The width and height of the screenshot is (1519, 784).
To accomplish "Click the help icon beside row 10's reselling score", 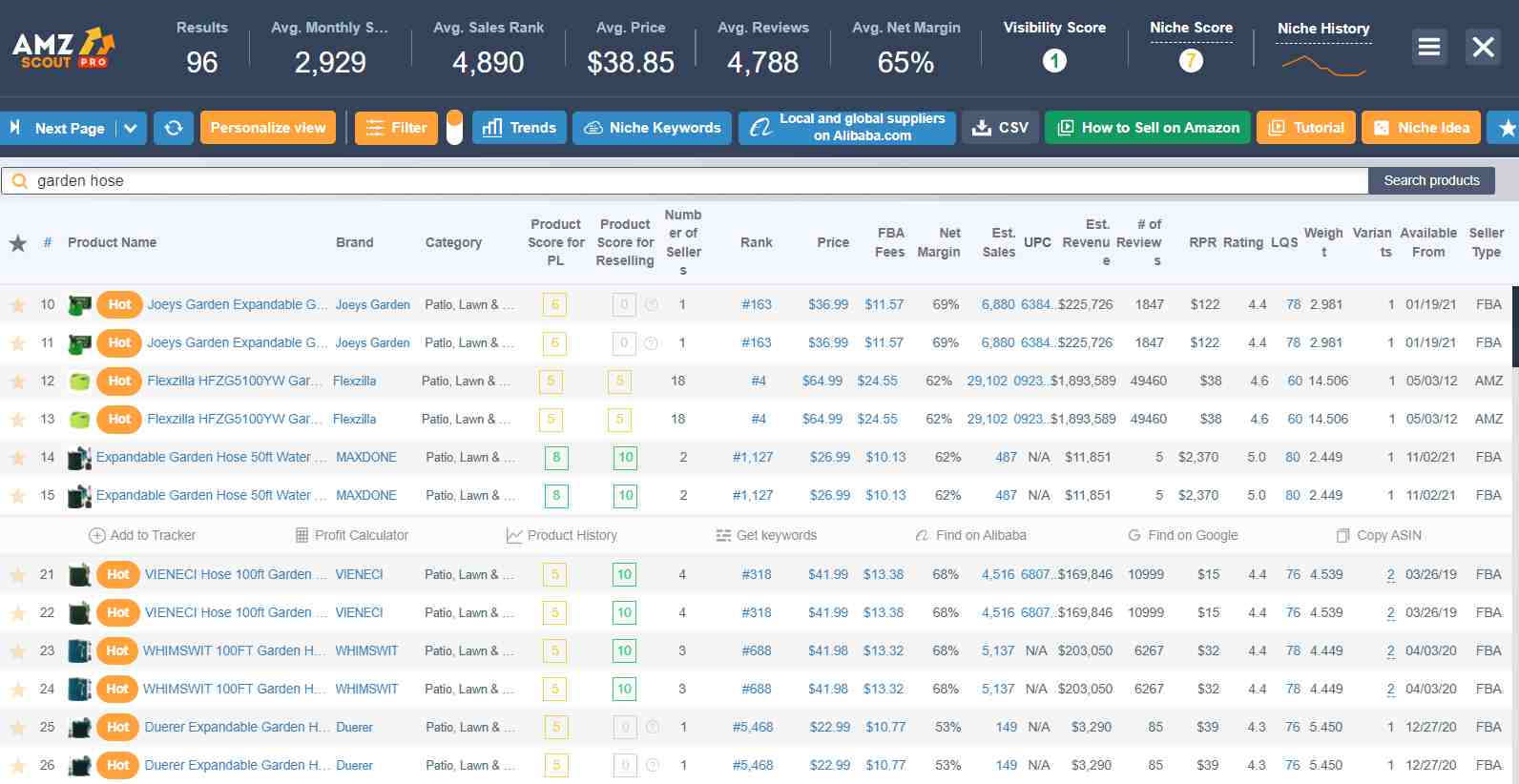I will pos(652,305).
